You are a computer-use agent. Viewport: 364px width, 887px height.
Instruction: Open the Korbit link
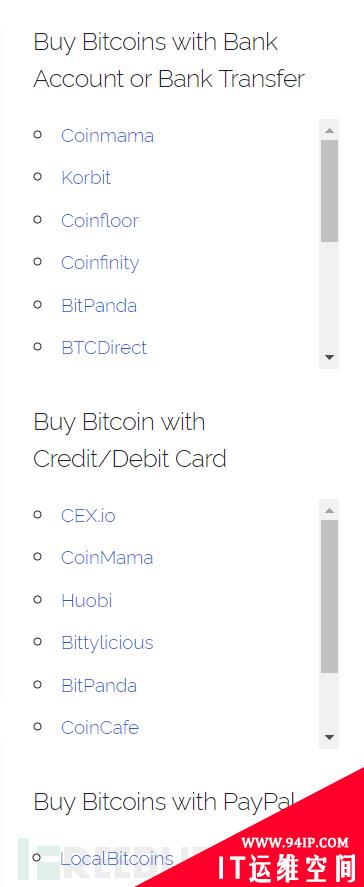(86, 178)
